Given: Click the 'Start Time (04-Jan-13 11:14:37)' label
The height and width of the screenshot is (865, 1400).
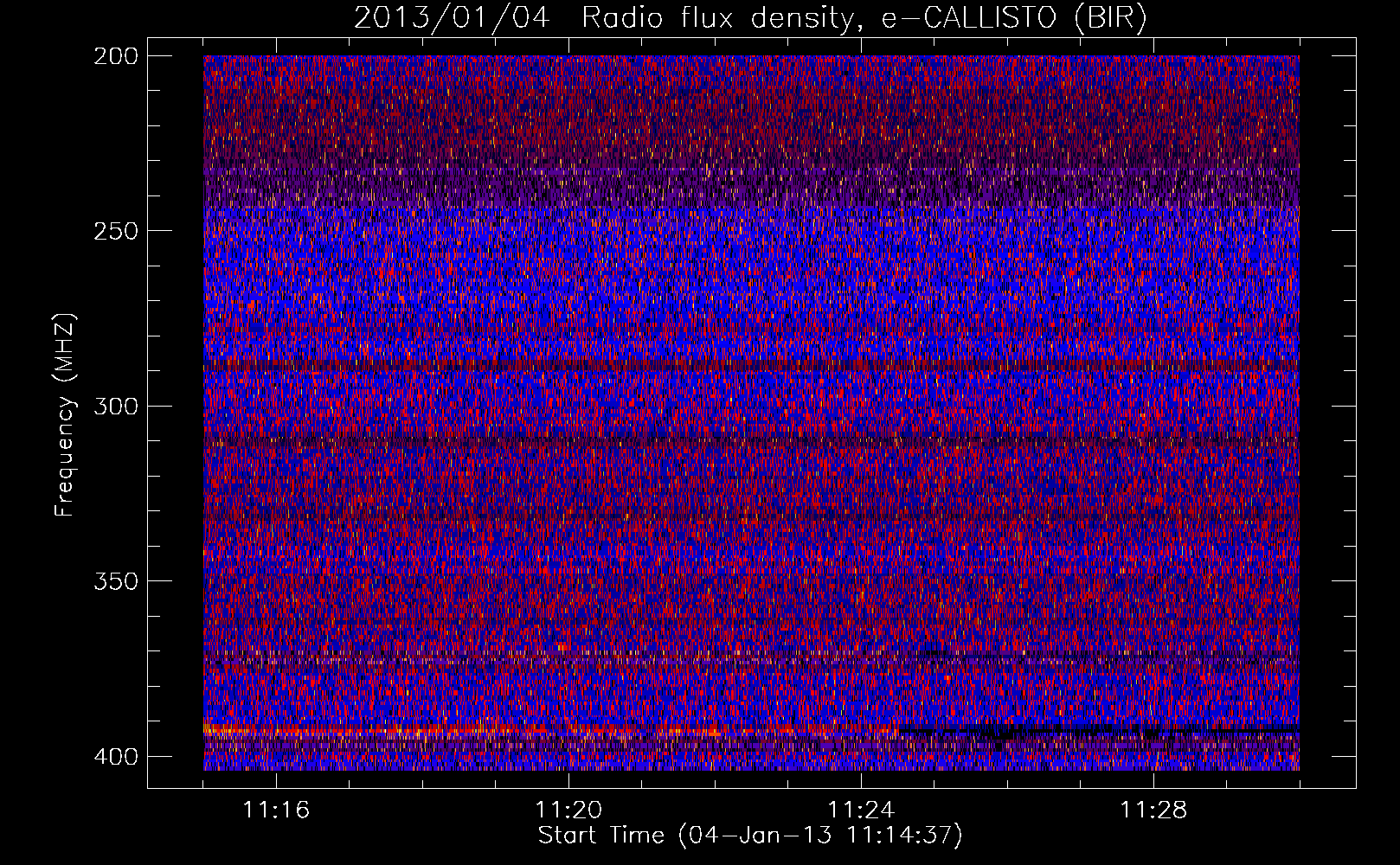Looking at the screenshot, I should [x=750, y=836].
